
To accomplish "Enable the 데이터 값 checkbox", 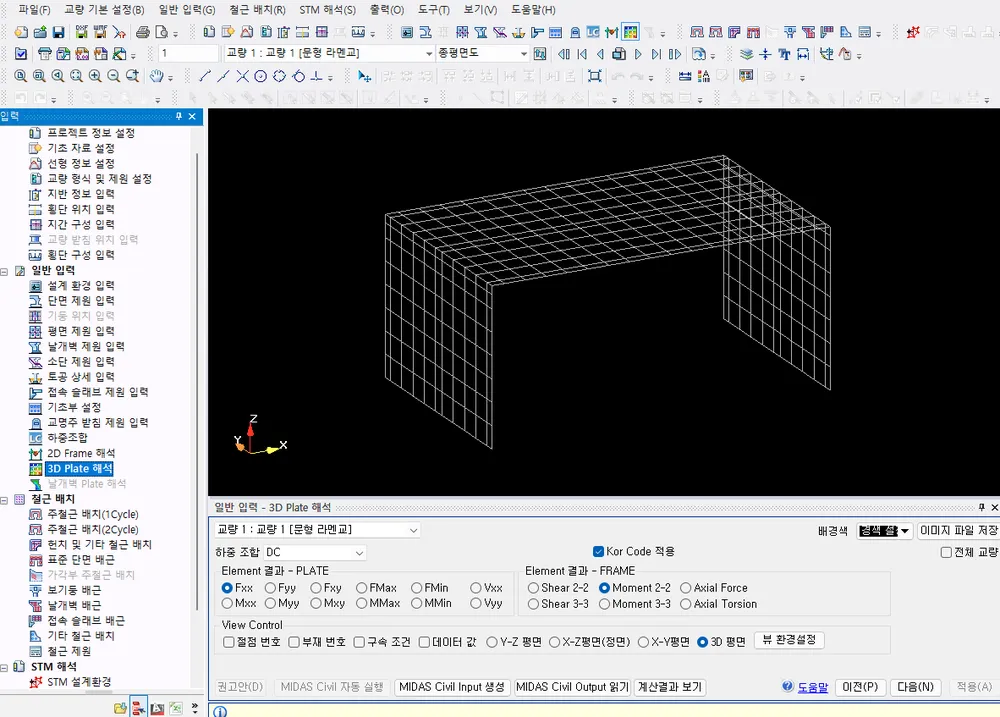I will click(424, 642).
